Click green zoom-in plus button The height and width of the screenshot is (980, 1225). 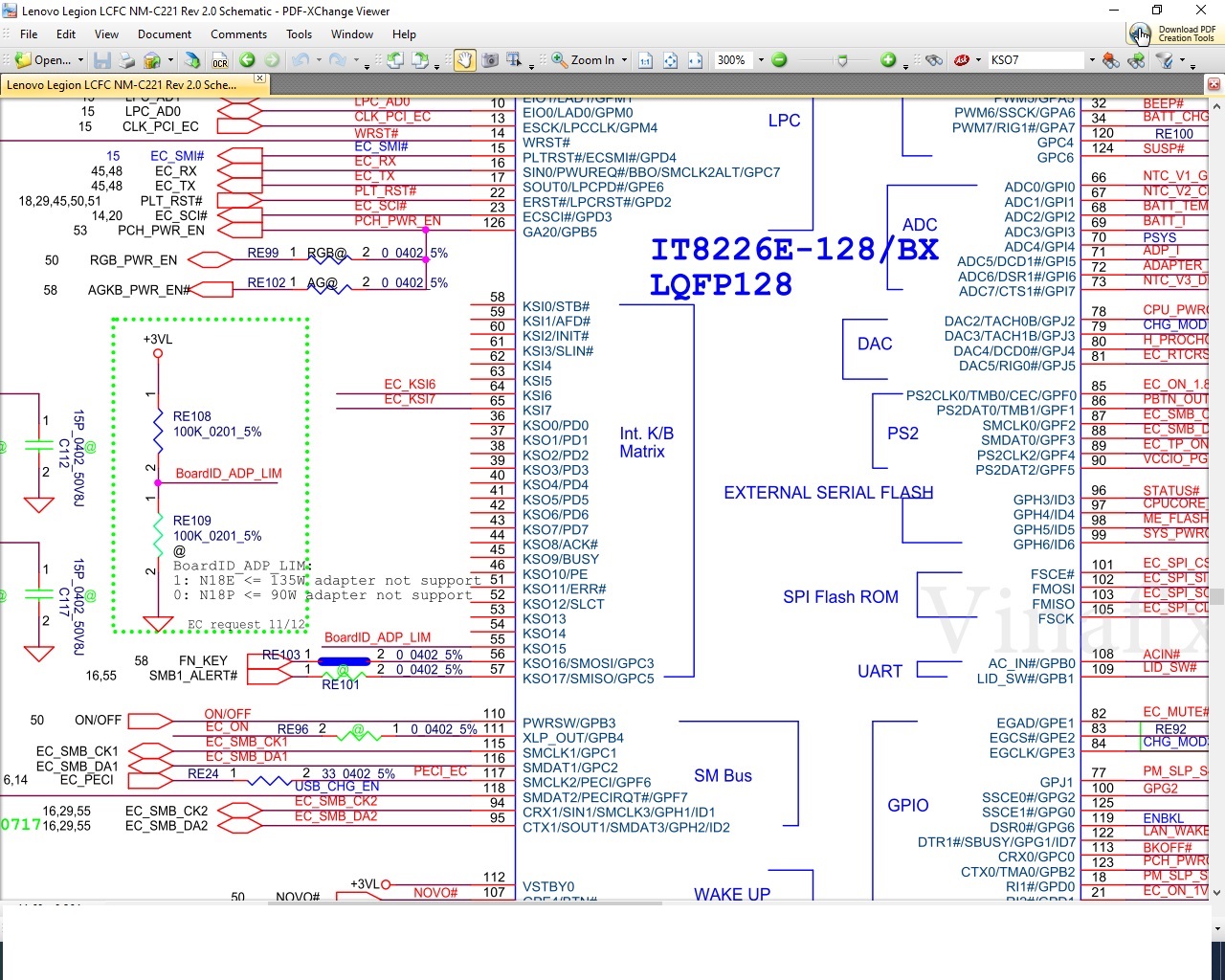pos(888,60)
